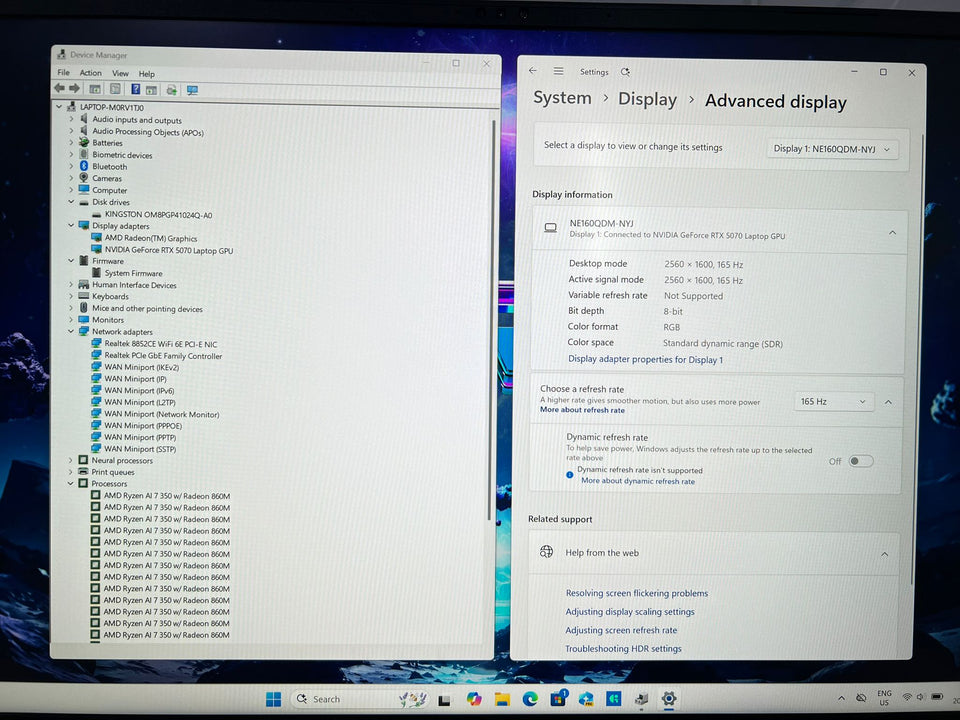This screenshot has height=720, width=960.
Task: Click the Device Manager taskbar icon
Action: click(x=641, y=699)
